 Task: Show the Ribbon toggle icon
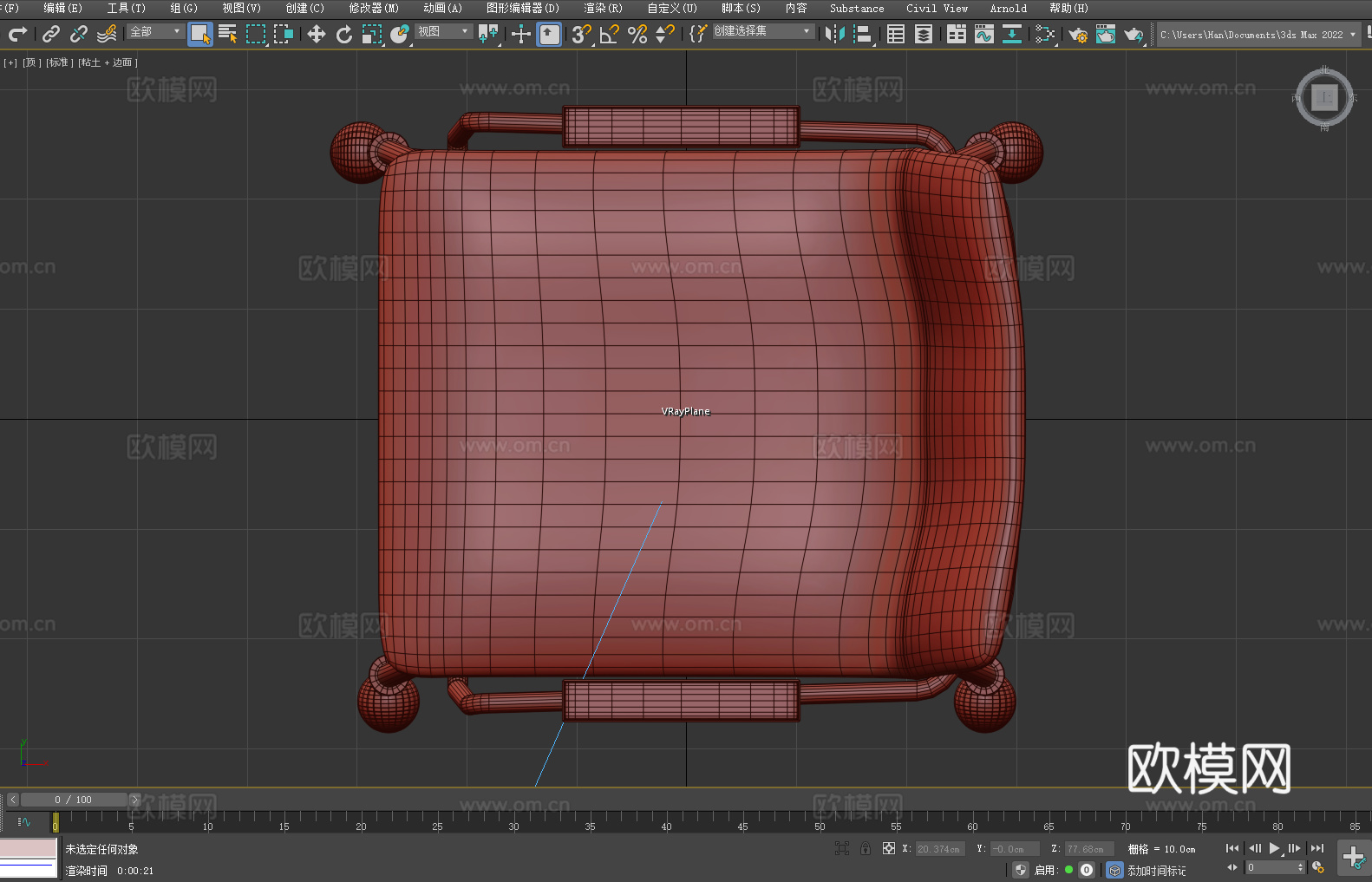[957, 34]
